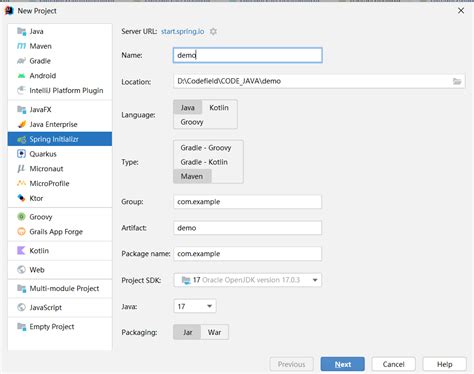Expand the Java version dropdown
Image resolution: width=474 pixels, height=374 pixels.
tap(195, 306)
